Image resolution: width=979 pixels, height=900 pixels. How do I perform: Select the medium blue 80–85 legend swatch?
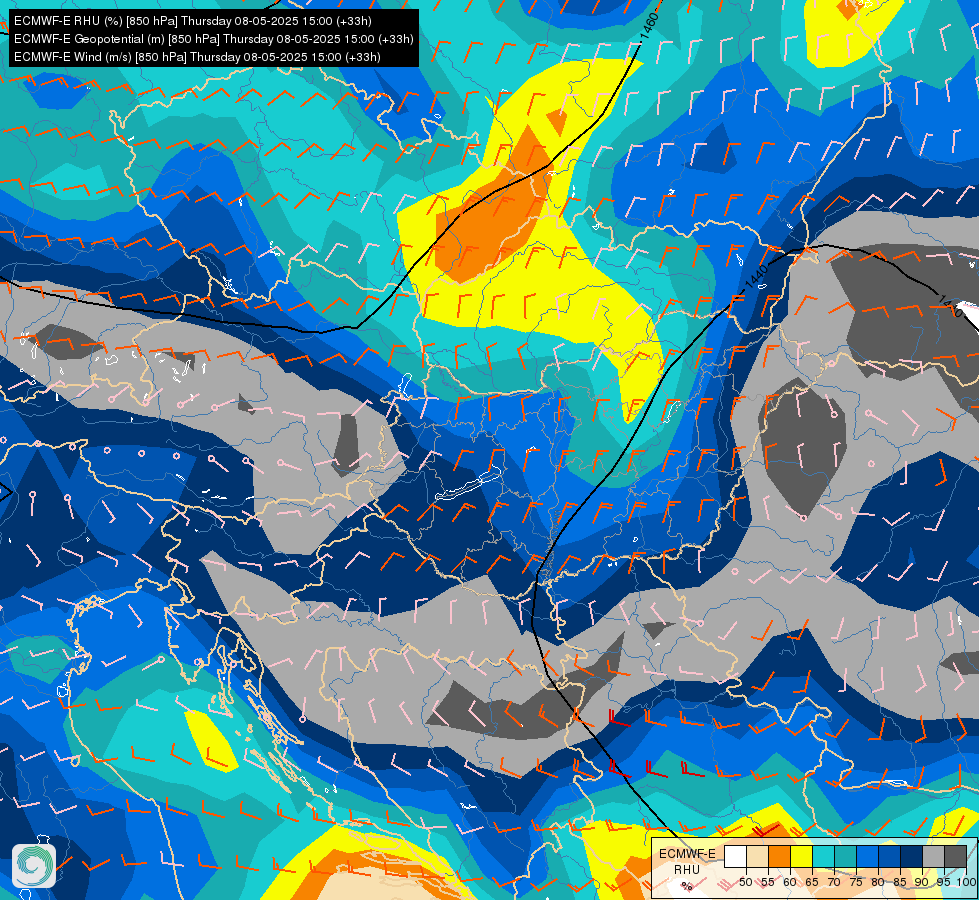(889, 856)
